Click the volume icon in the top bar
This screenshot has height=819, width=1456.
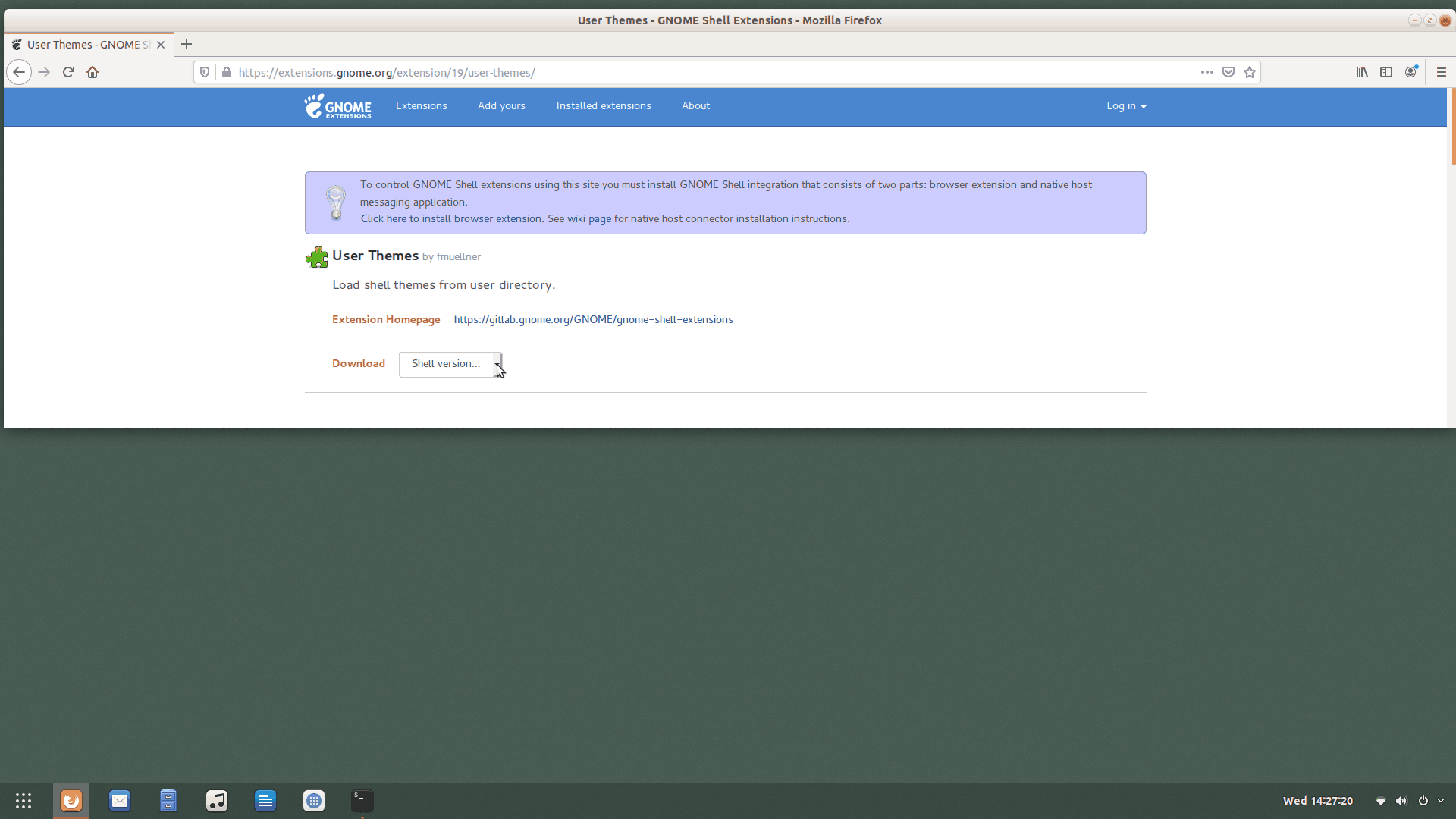tap(1401, 800)
